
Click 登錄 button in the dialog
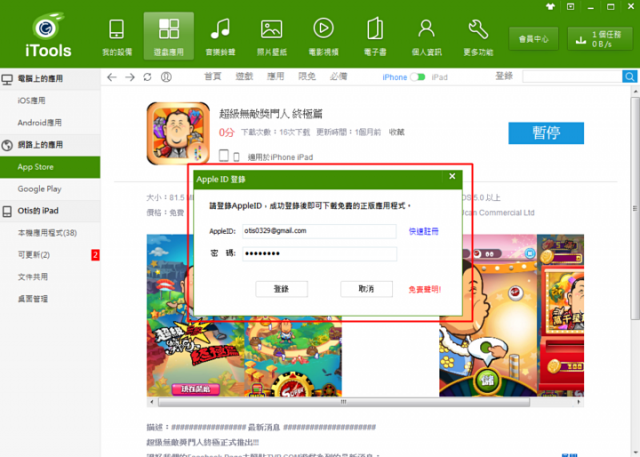tap(282, 289)
